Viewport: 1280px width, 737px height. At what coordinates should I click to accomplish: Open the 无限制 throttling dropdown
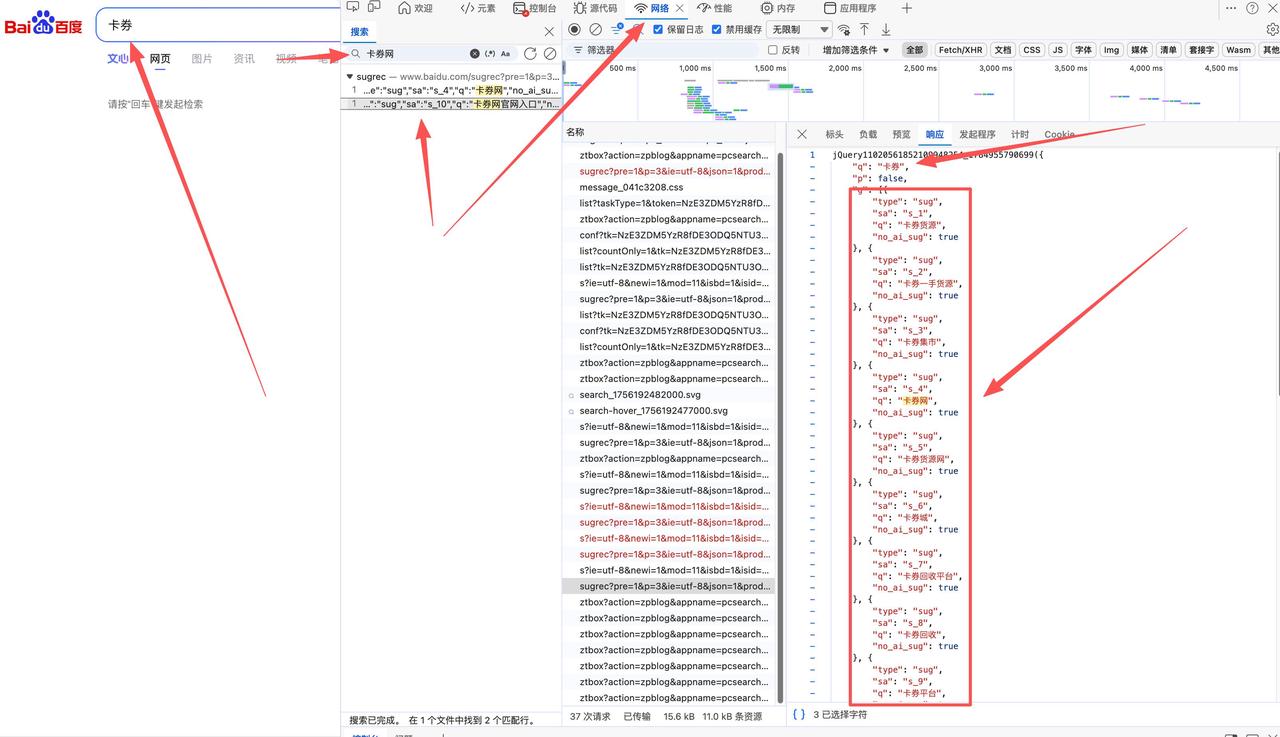click(800, 30)
